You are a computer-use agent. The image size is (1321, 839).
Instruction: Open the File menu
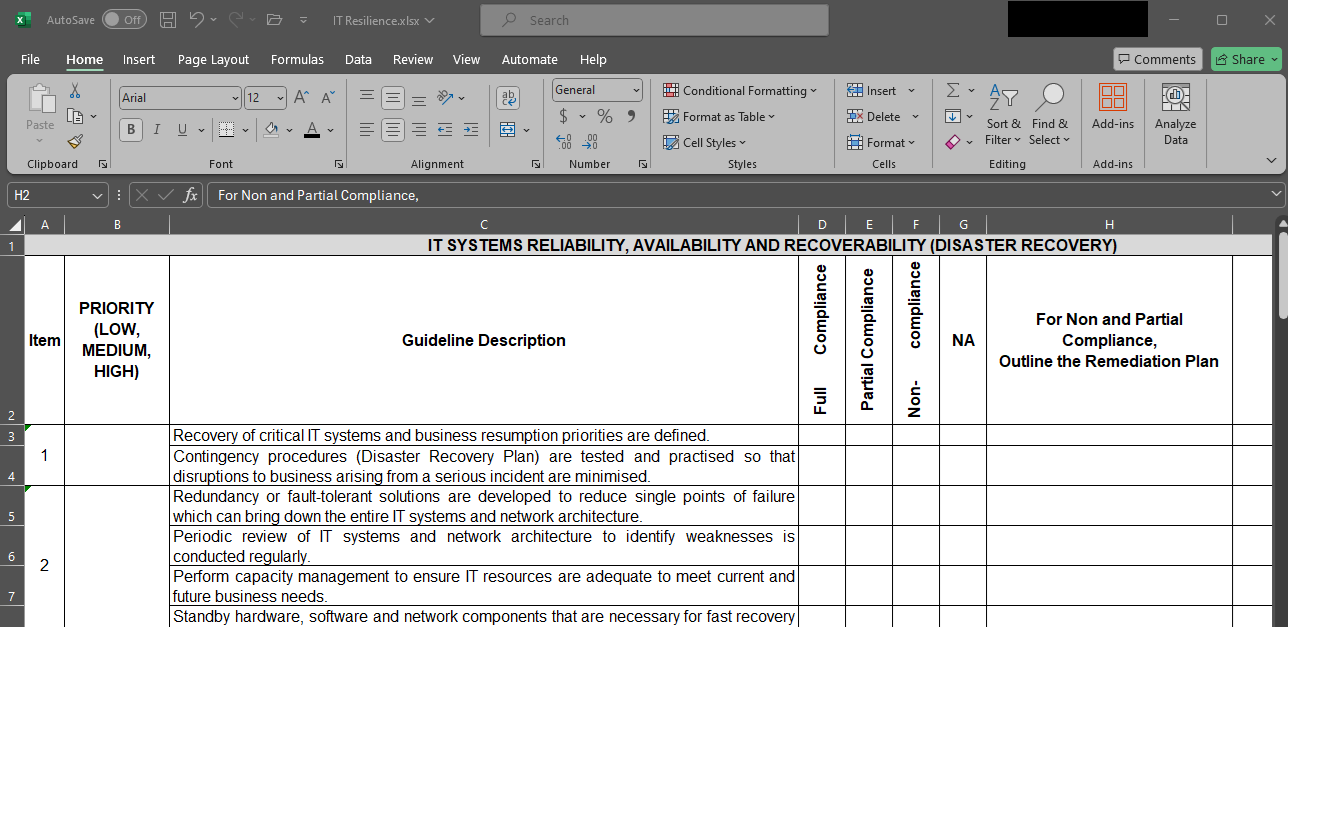point(30,59)
